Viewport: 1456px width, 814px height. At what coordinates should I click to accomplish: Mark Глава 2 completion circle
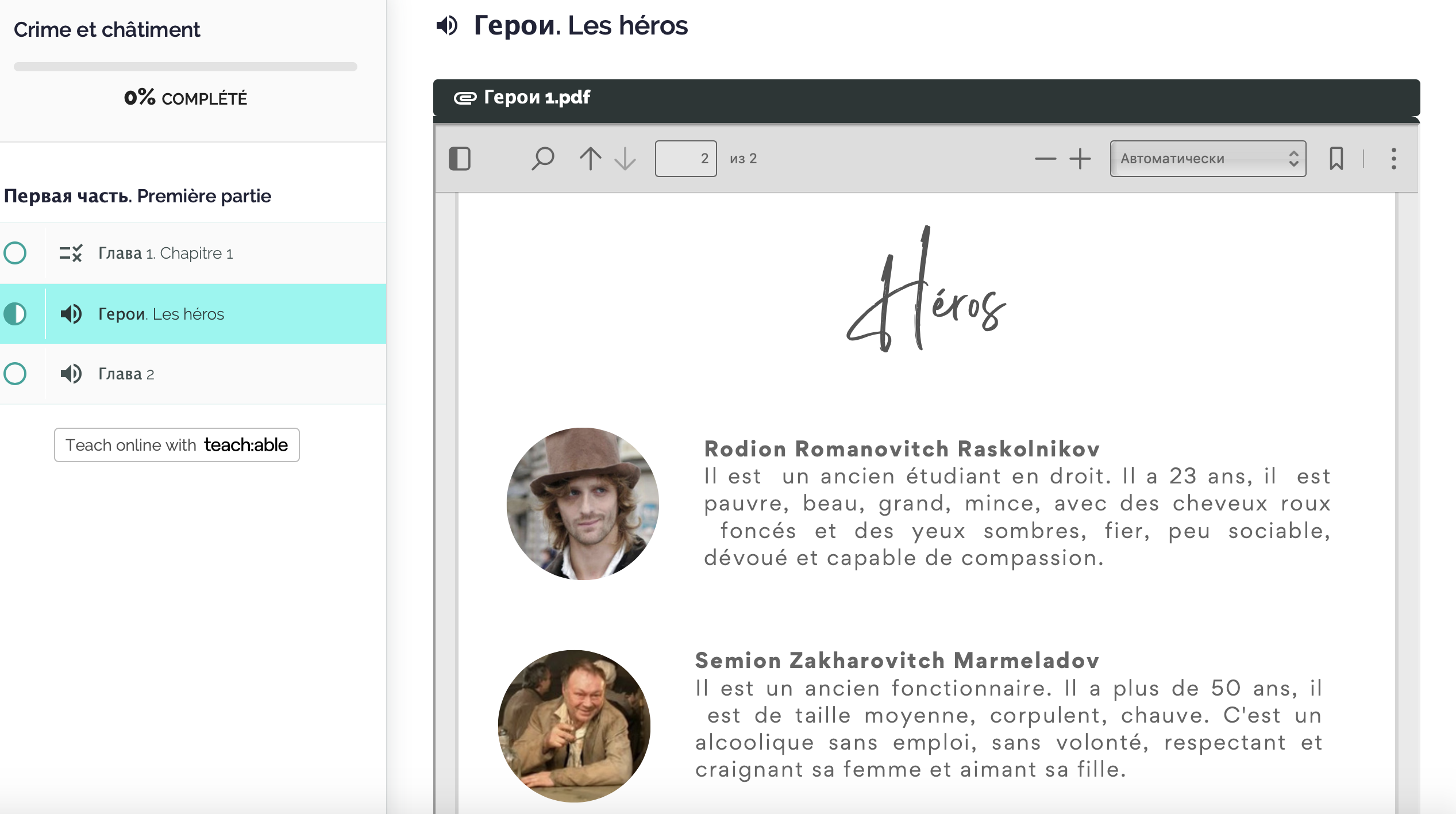coord(15,374)
